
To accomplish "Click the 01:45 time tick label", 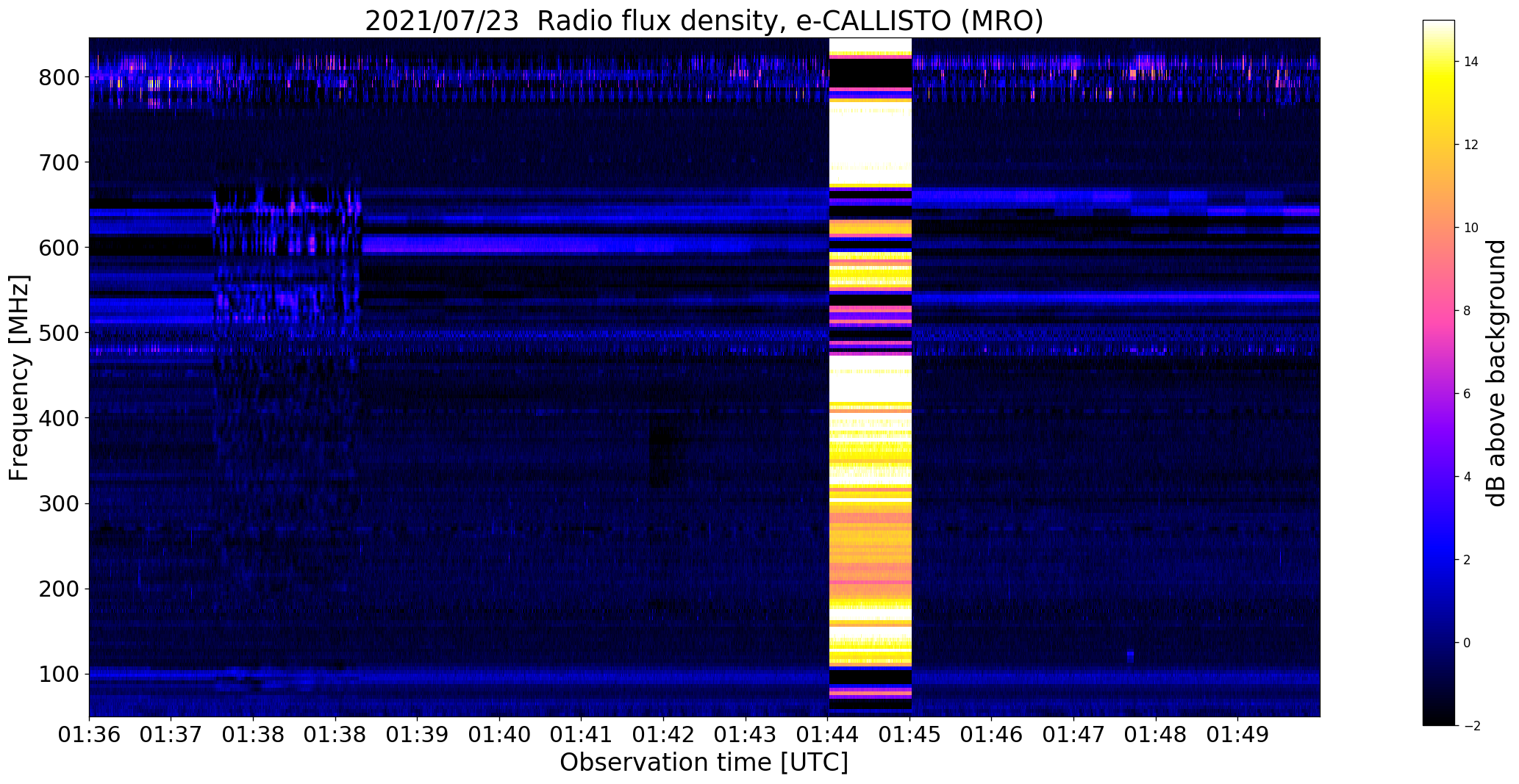I will pos(910,736).
